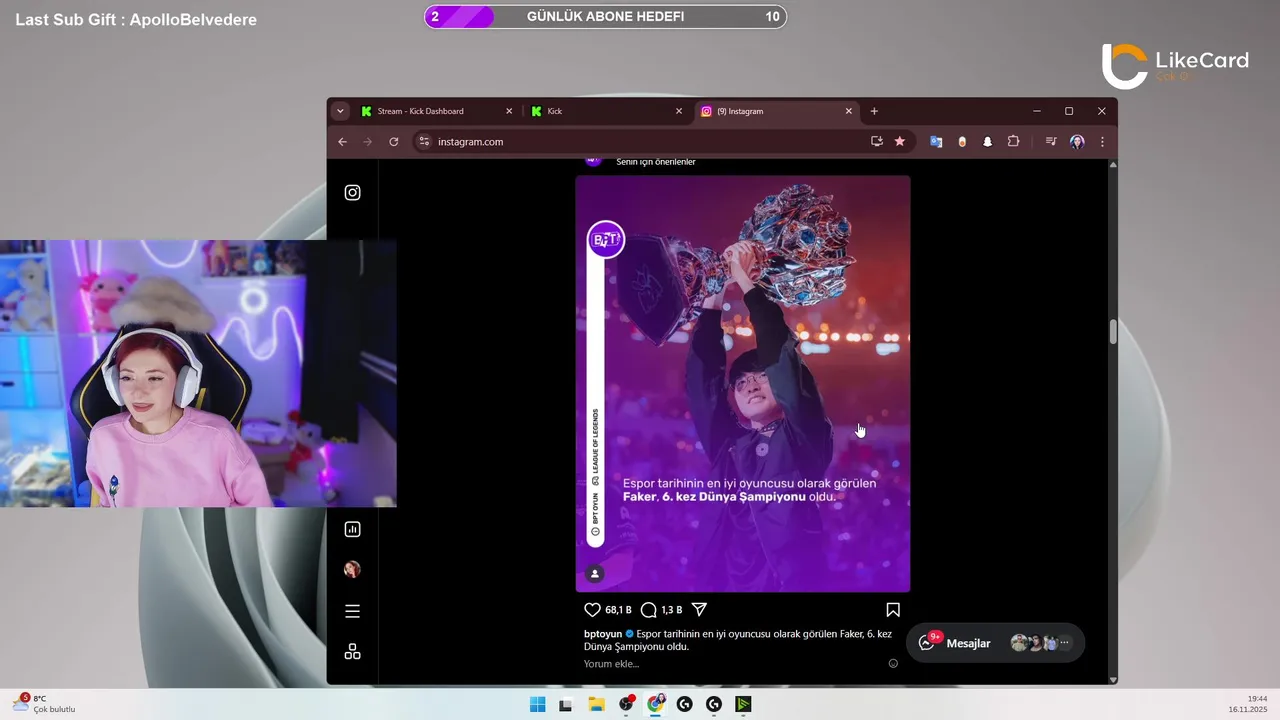Click the BPT round logo on the post image
The height and width of the screenshot is (720, 1280).
[606, 239]
